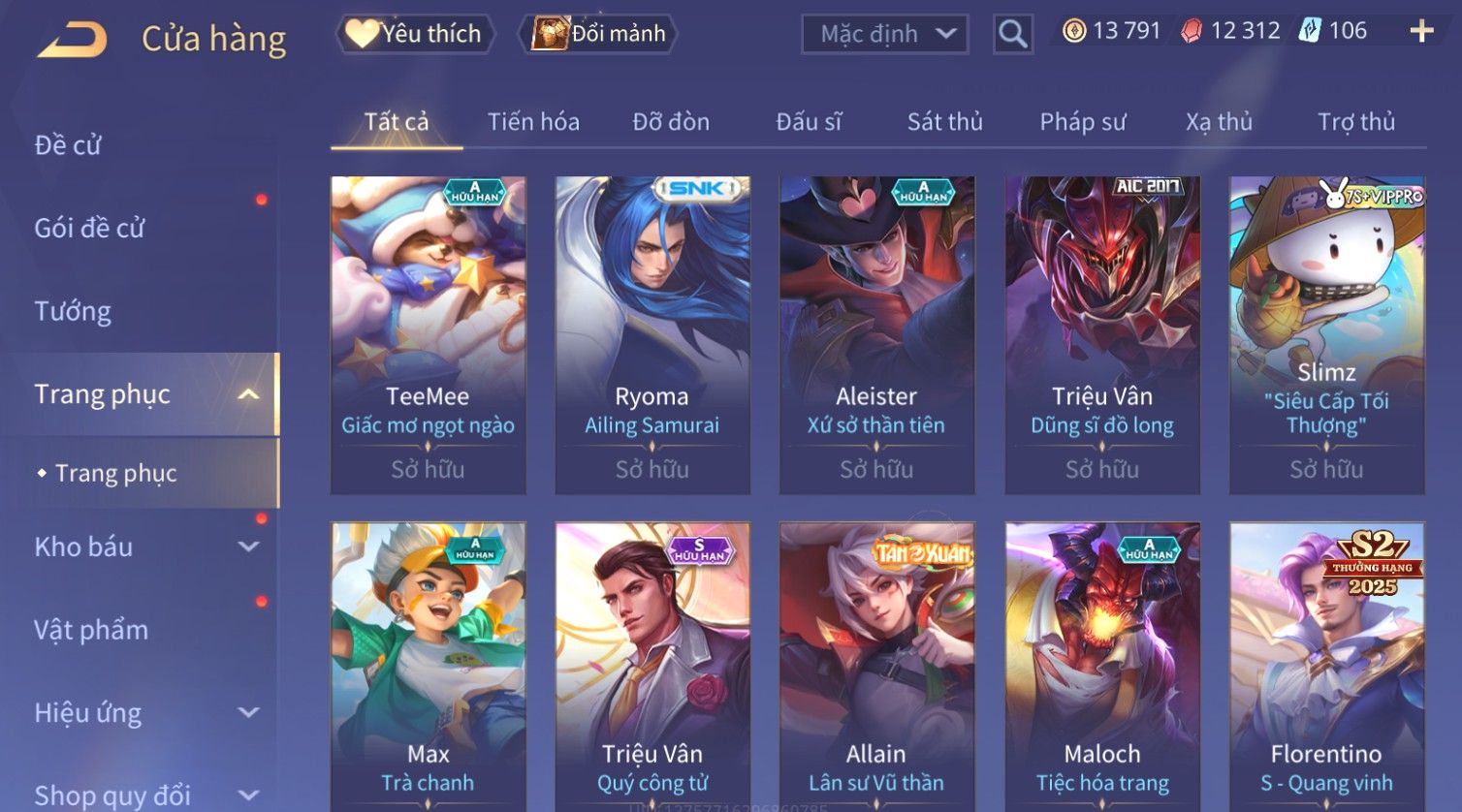
Task: Tap the blue voucher currency icon
Action: tap(1310, 31)
